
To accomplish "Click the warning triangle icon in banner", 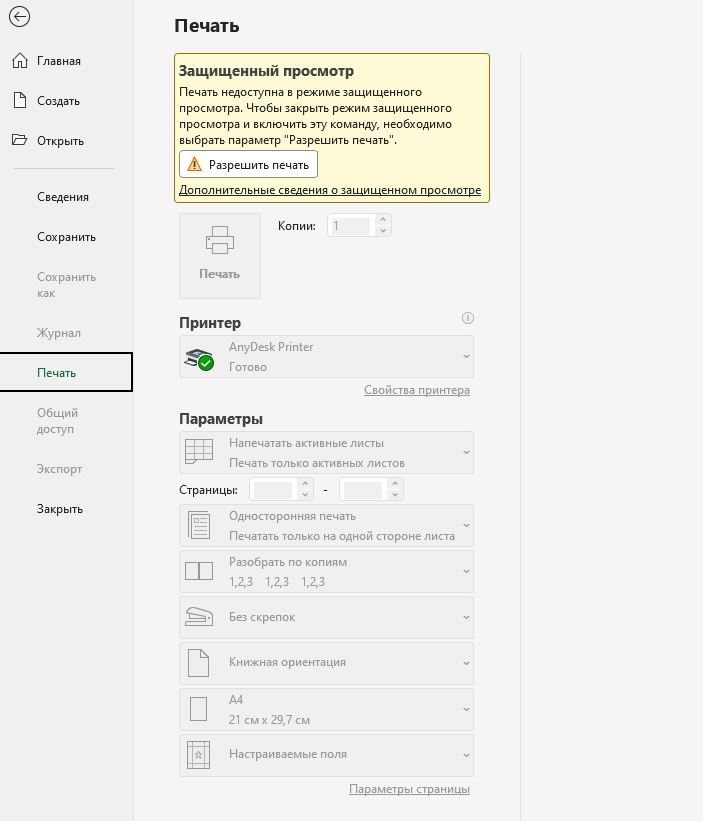I will point(194,164).
